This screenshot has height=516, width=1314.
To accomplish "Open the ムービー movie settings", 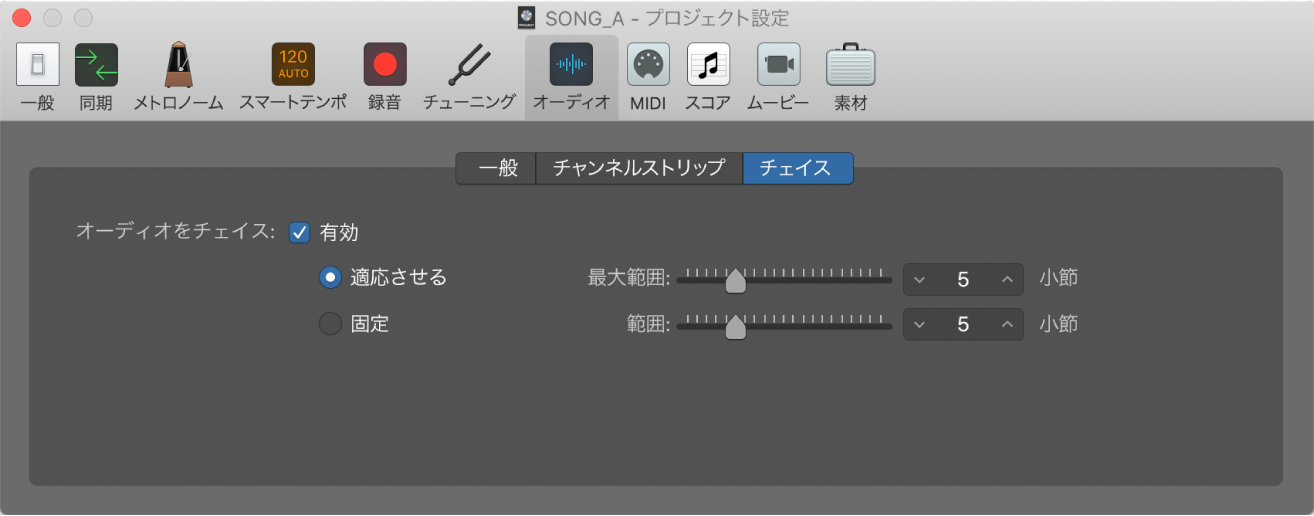I will click(x=778, y=76).
